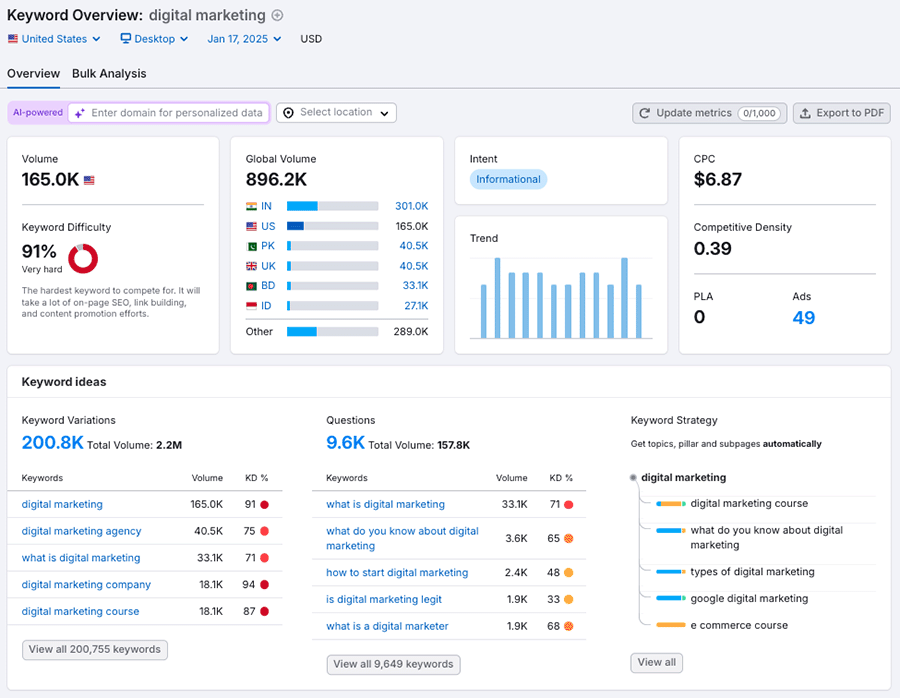Click the sparkle icon in the AI-powered field
900x698 pixels.
click(x=80, y=113)
